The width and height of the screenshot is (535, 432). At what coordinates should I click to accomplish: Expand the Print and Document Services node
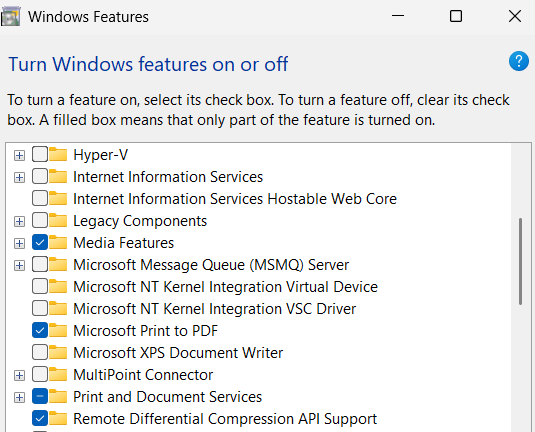point(19,397)
